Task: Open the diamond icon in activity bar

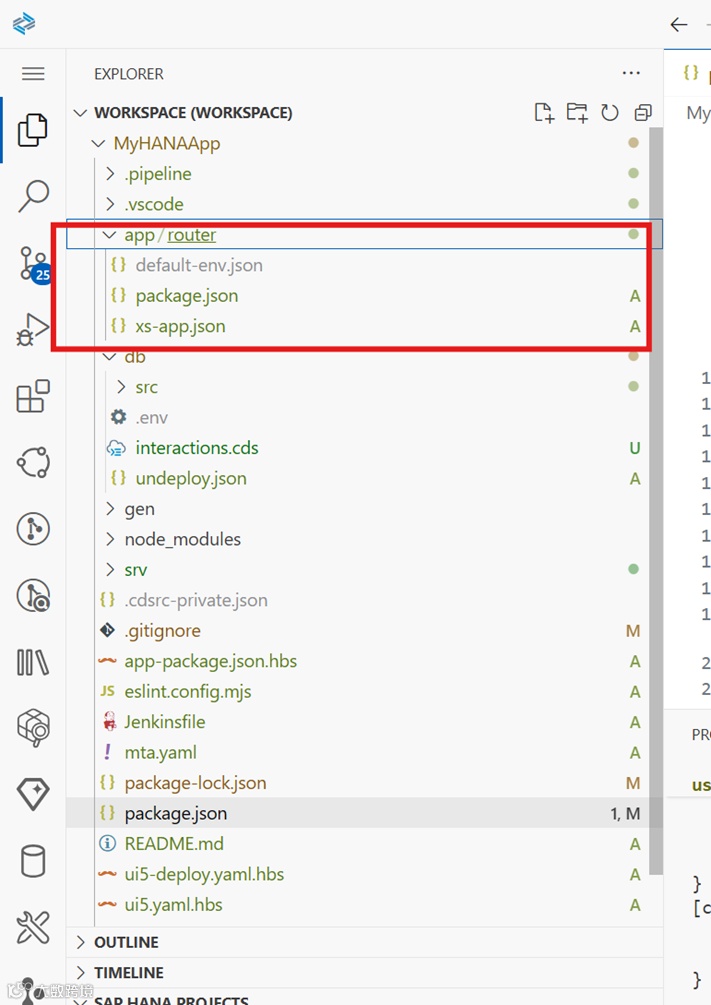Action: (33, 794)
